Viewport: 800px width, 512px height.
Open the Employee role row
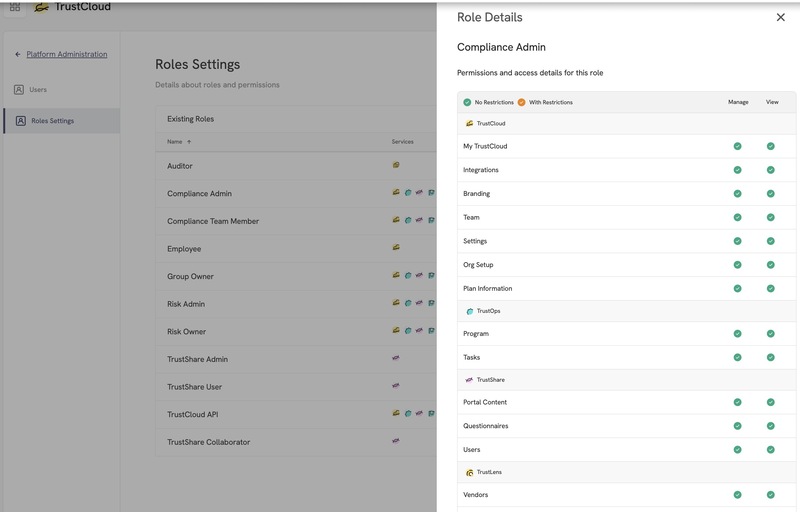pyautogui.click(x=296, y=248)
